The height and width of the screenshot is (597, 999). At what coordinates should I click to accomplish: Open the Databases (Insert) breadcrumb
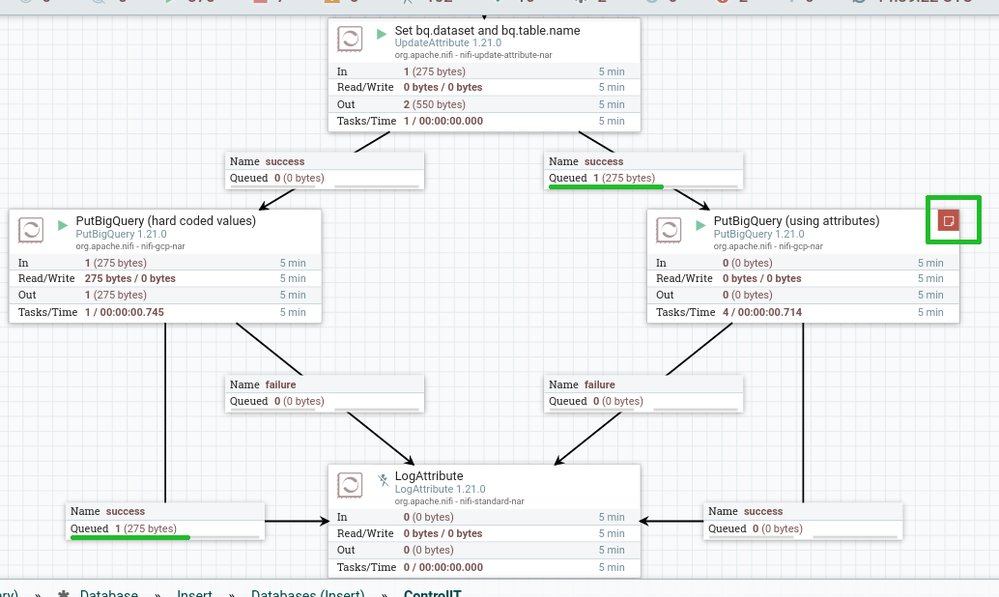point(308,593)
